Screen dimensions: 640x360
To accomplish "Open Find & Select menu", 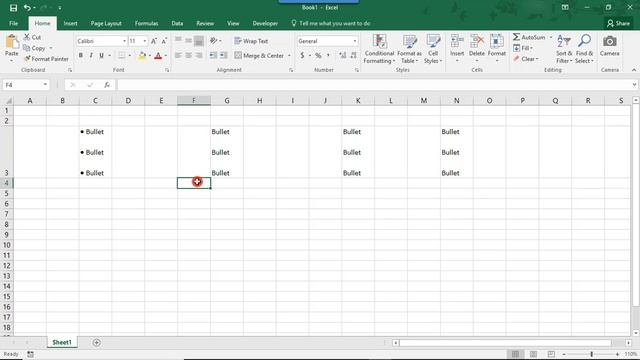I will [x=584, y=49].
